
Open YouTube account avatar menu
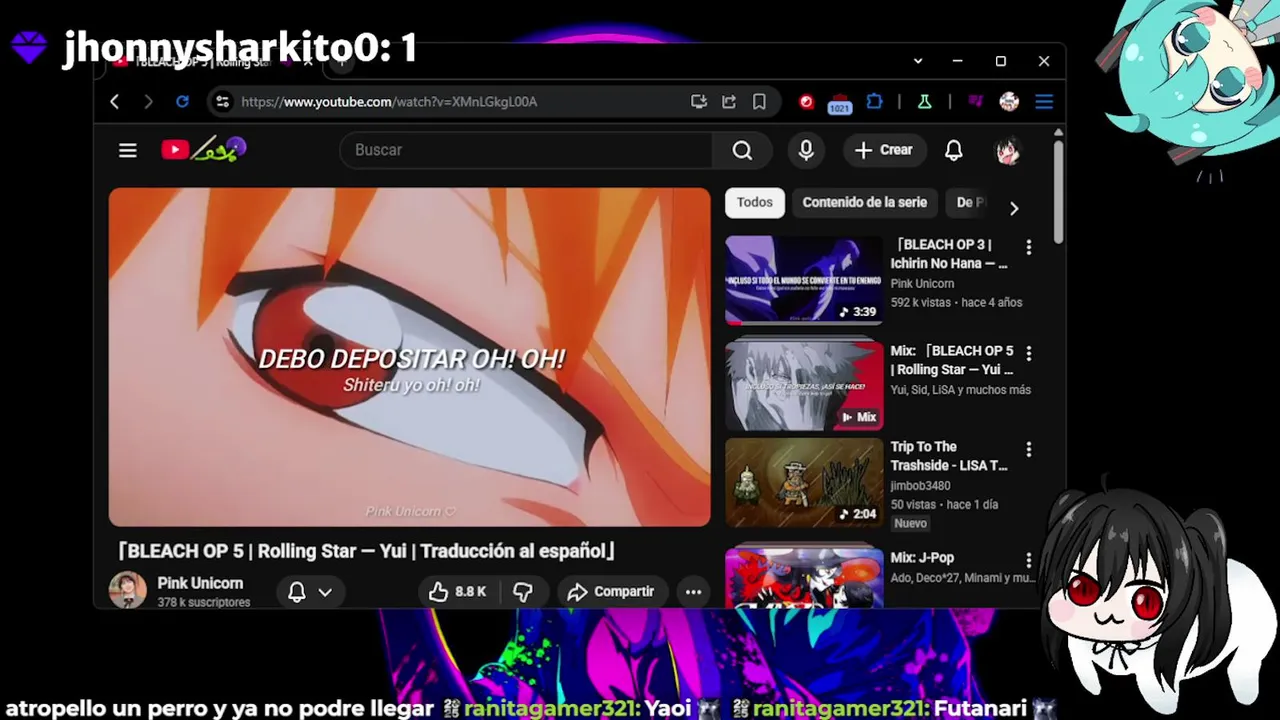point(1008,150)
